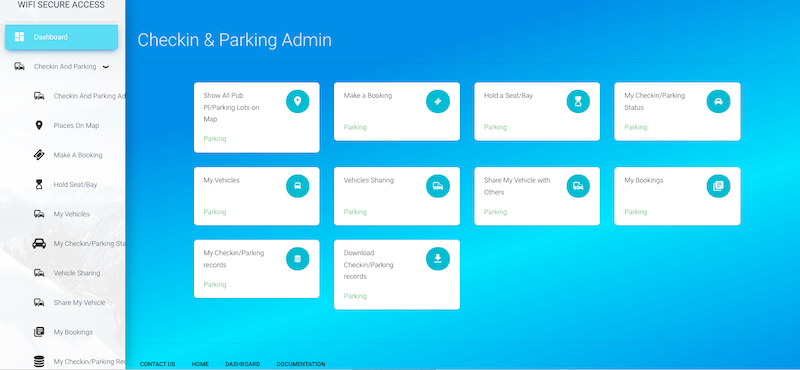This screenshot has height=370, width=800.
Task: Follow the DOCUMENTATION footer link
Action: point(301,364)
